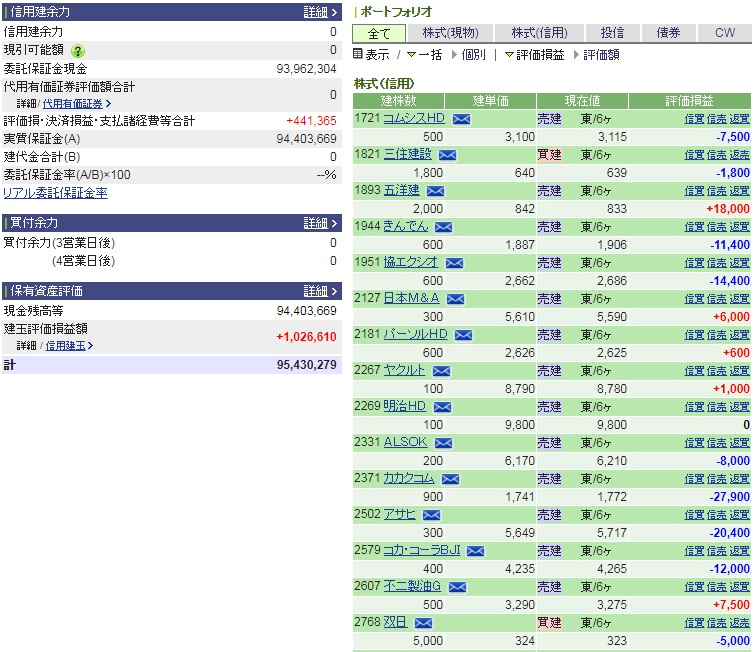Click the 建単価 column header
This screenshot has width=754, height=652.
point(490,101)
